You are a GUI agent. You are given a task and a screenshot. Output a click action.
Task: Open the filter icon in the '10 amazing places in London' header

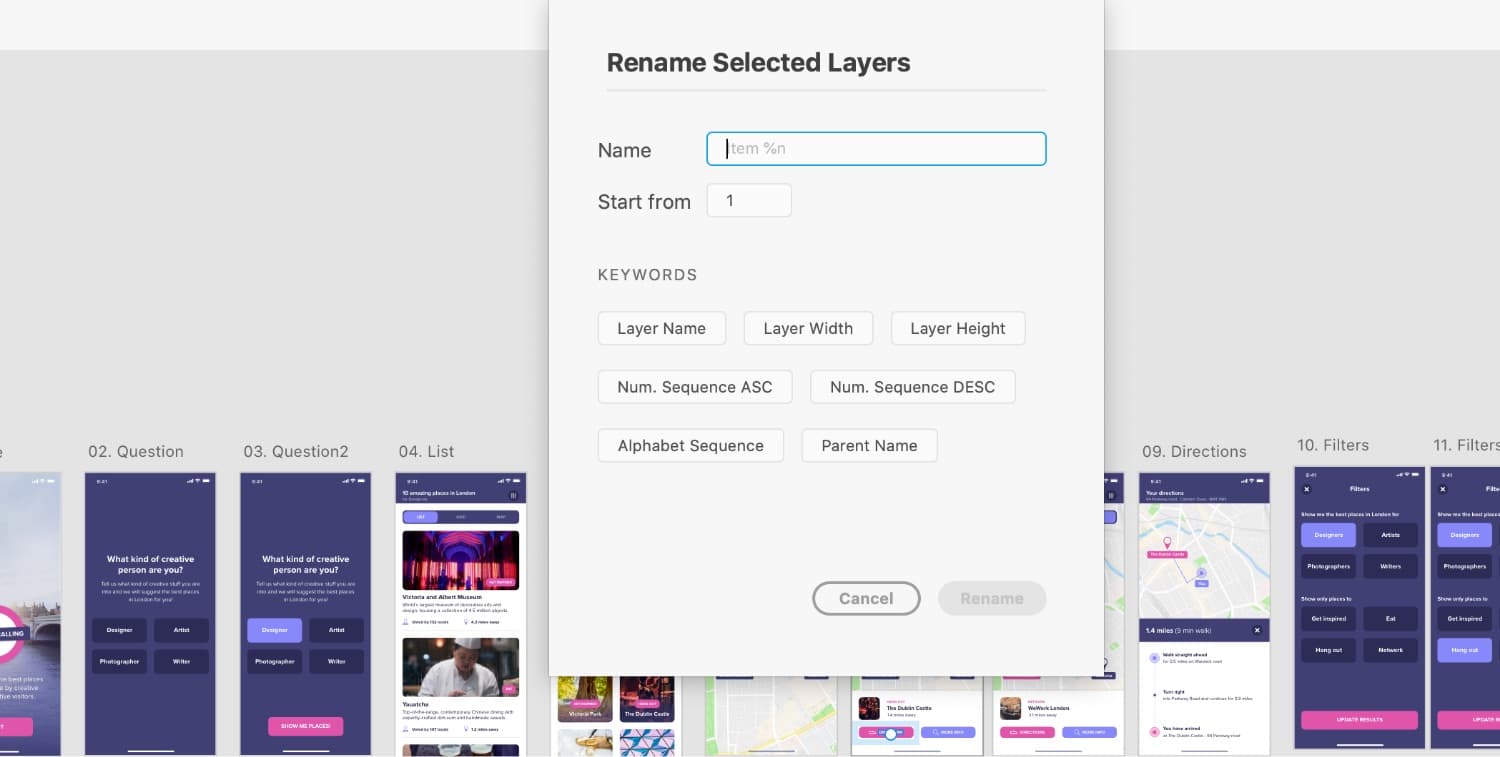pos(514,495)
